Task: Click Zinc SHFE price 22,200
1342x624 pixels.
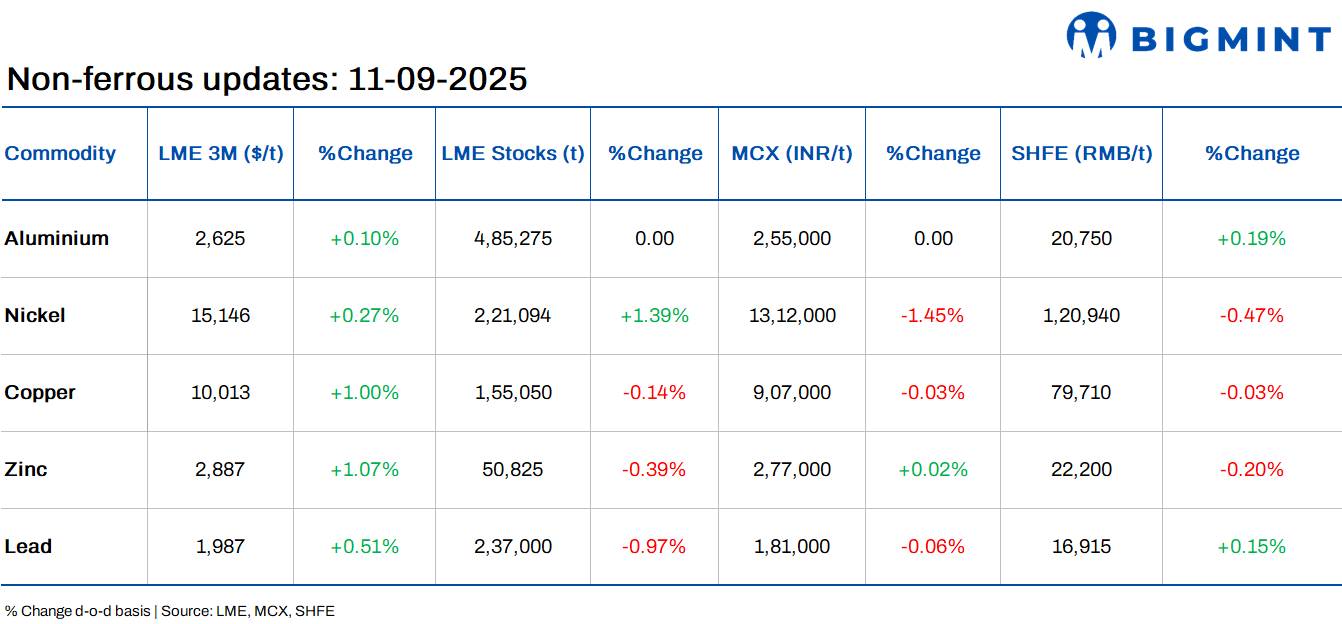Action: (x=1081, y=469)
